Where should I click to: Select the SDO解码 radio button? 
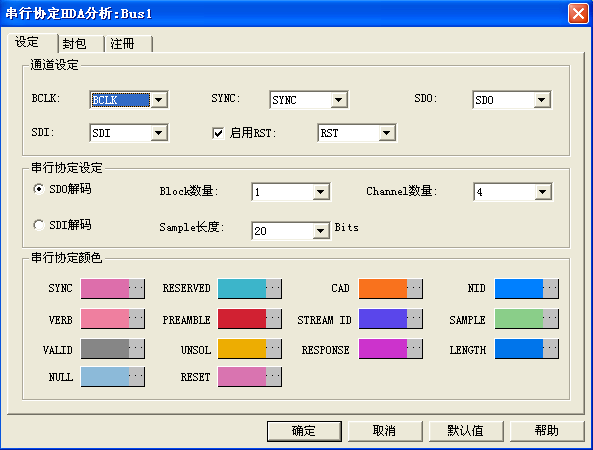click(39, 189)
